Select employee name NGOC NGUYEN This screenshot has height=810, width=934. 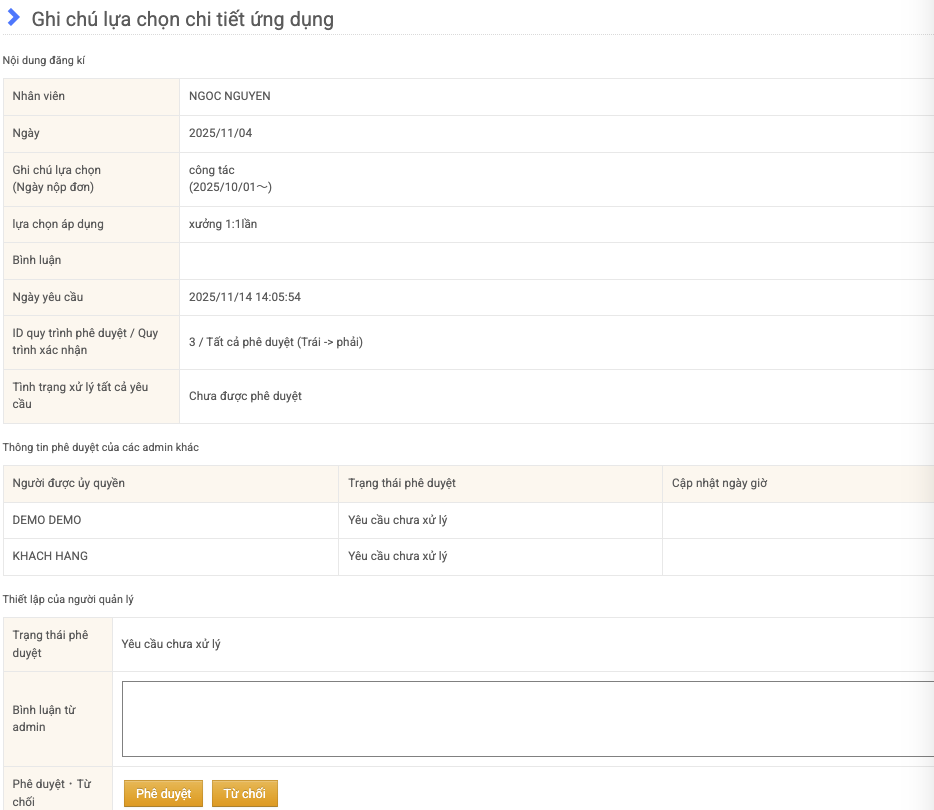tap(230, 96)
